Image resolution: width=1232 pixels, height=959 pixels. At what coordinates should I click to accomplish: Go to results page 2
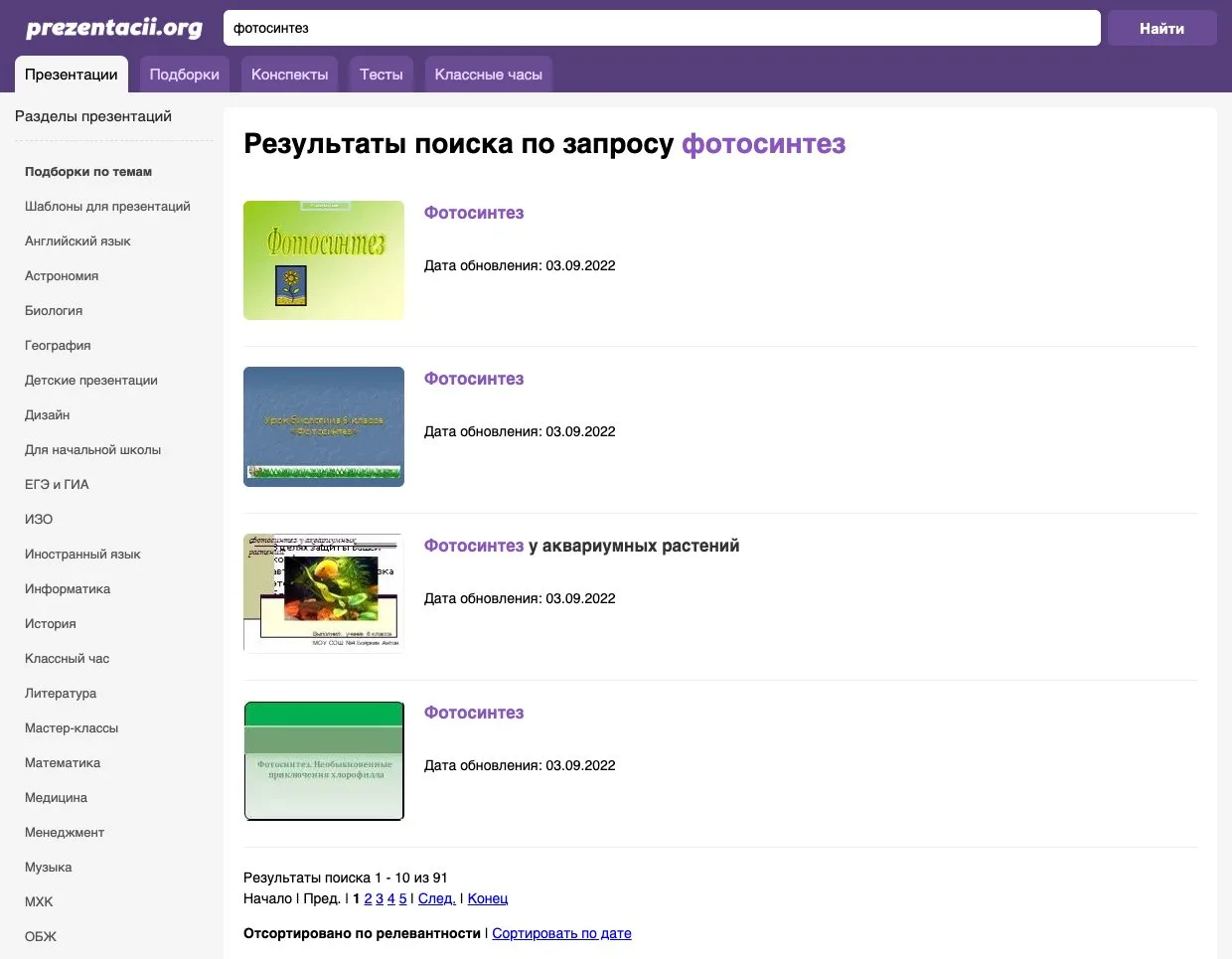pyautogui.click(x=368, y=898)
